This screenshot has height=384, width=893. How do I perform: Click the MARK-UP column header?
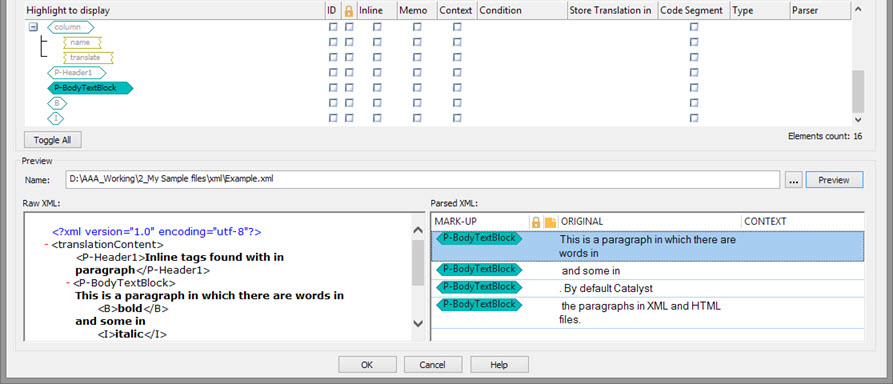(480, 222)
